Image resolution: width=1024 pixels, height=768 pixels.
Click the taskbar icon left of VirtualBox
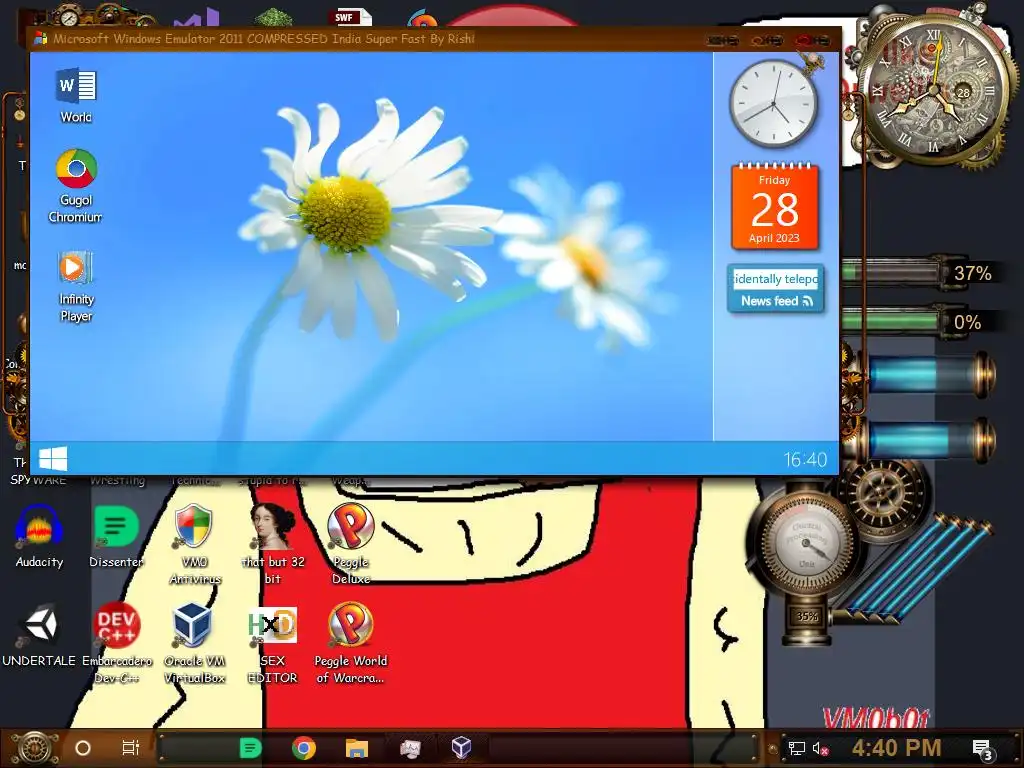410,749
